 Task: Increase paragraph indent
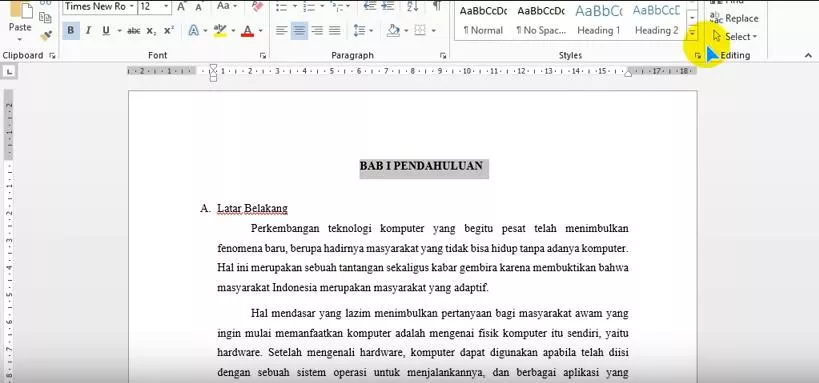click(x=389, y=6)
